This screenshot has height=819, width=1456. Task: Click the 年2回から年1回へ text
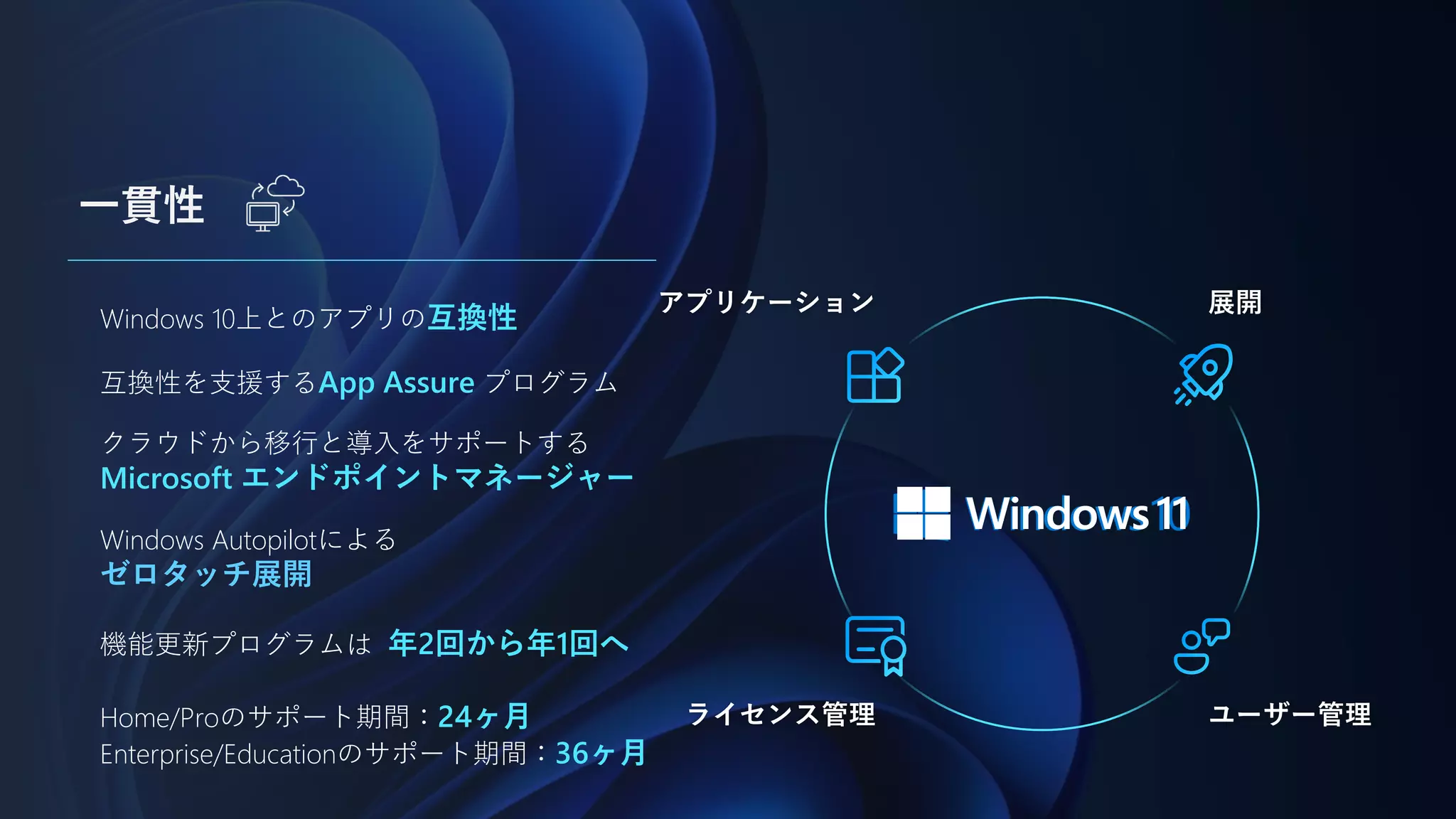click(x=508, y=643)
